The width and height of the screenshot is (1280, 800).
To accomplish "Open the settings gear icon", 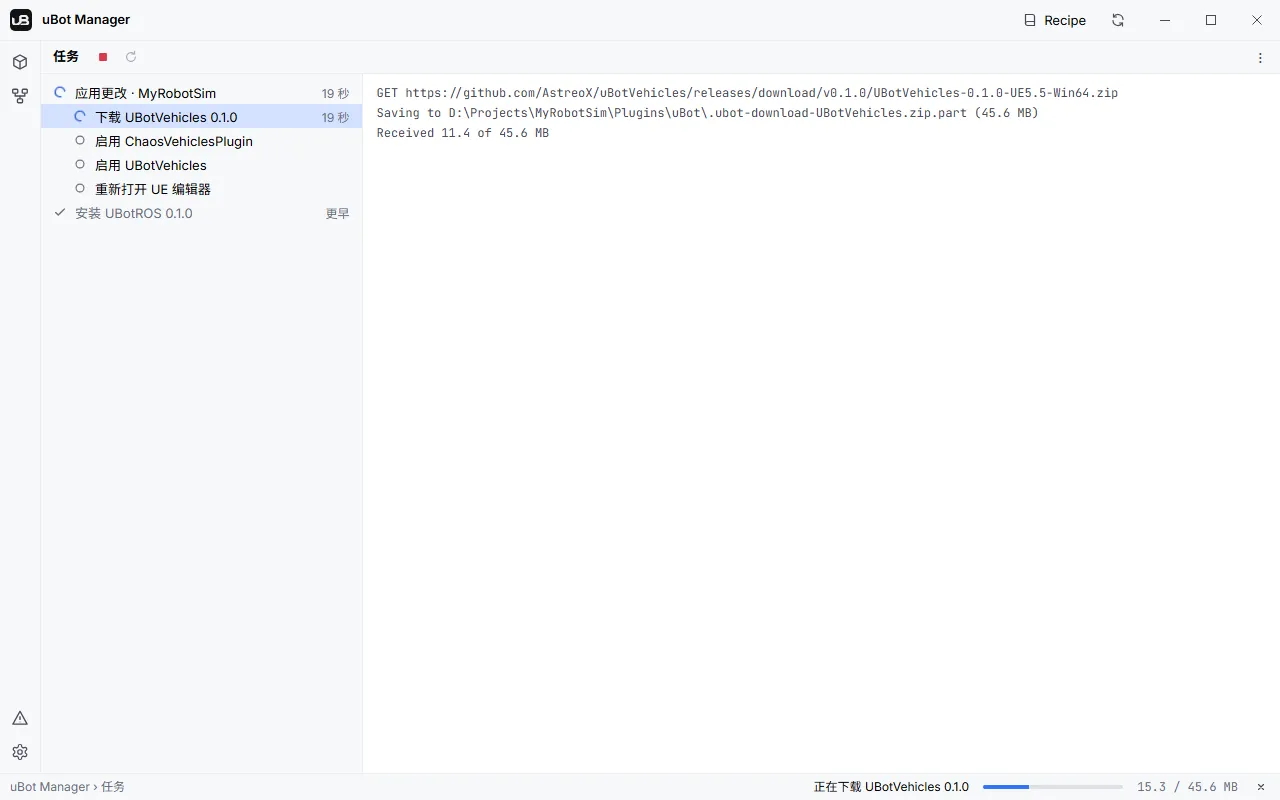I will (20, 752).
